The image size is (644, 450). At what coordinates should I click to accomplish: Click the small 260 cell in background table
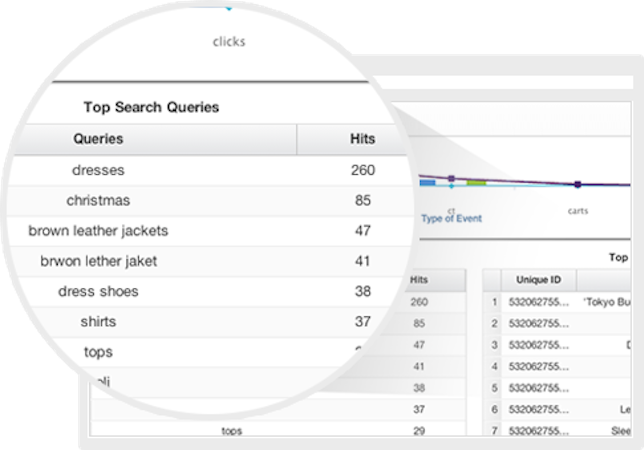point(419,302)
